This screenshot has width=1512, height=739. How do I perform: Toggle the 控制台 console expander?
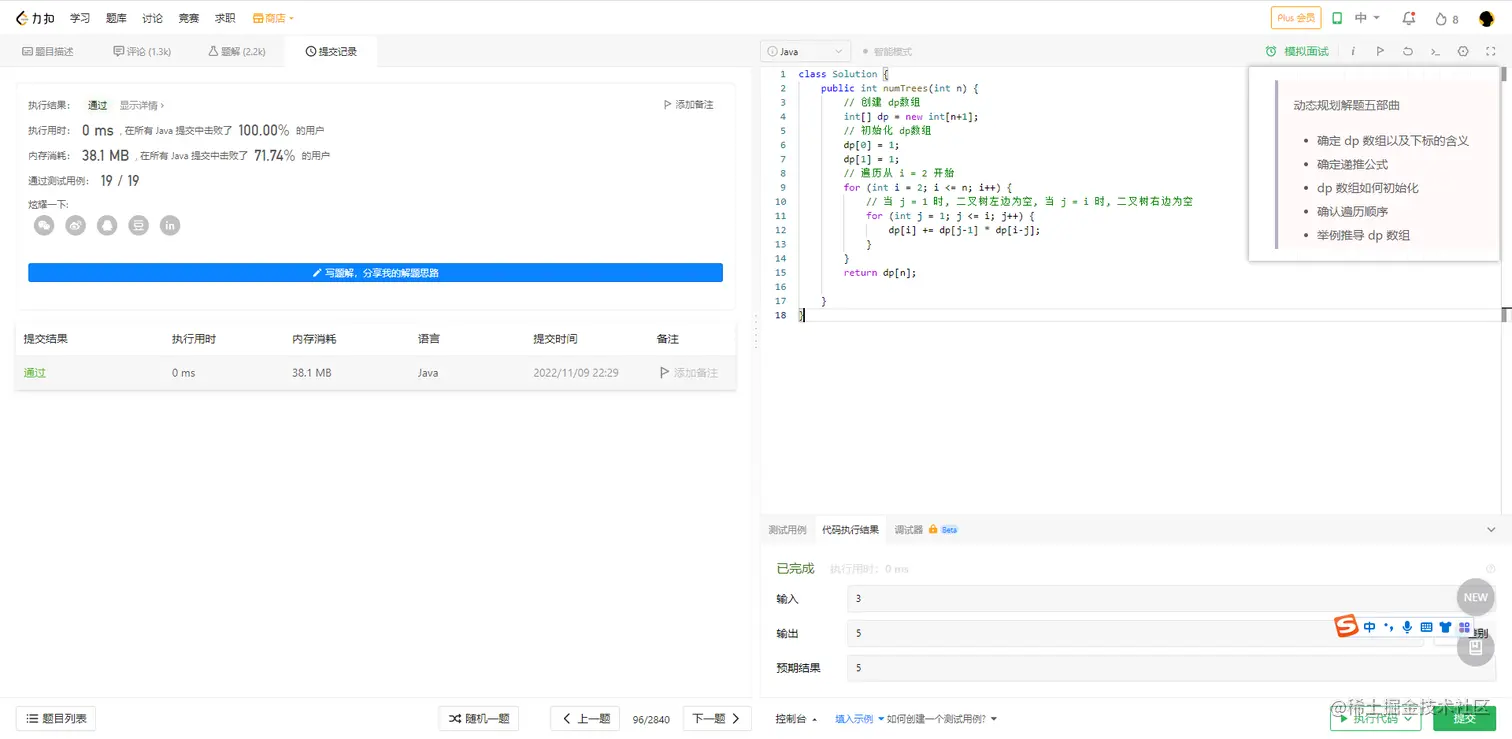(796, 719)
